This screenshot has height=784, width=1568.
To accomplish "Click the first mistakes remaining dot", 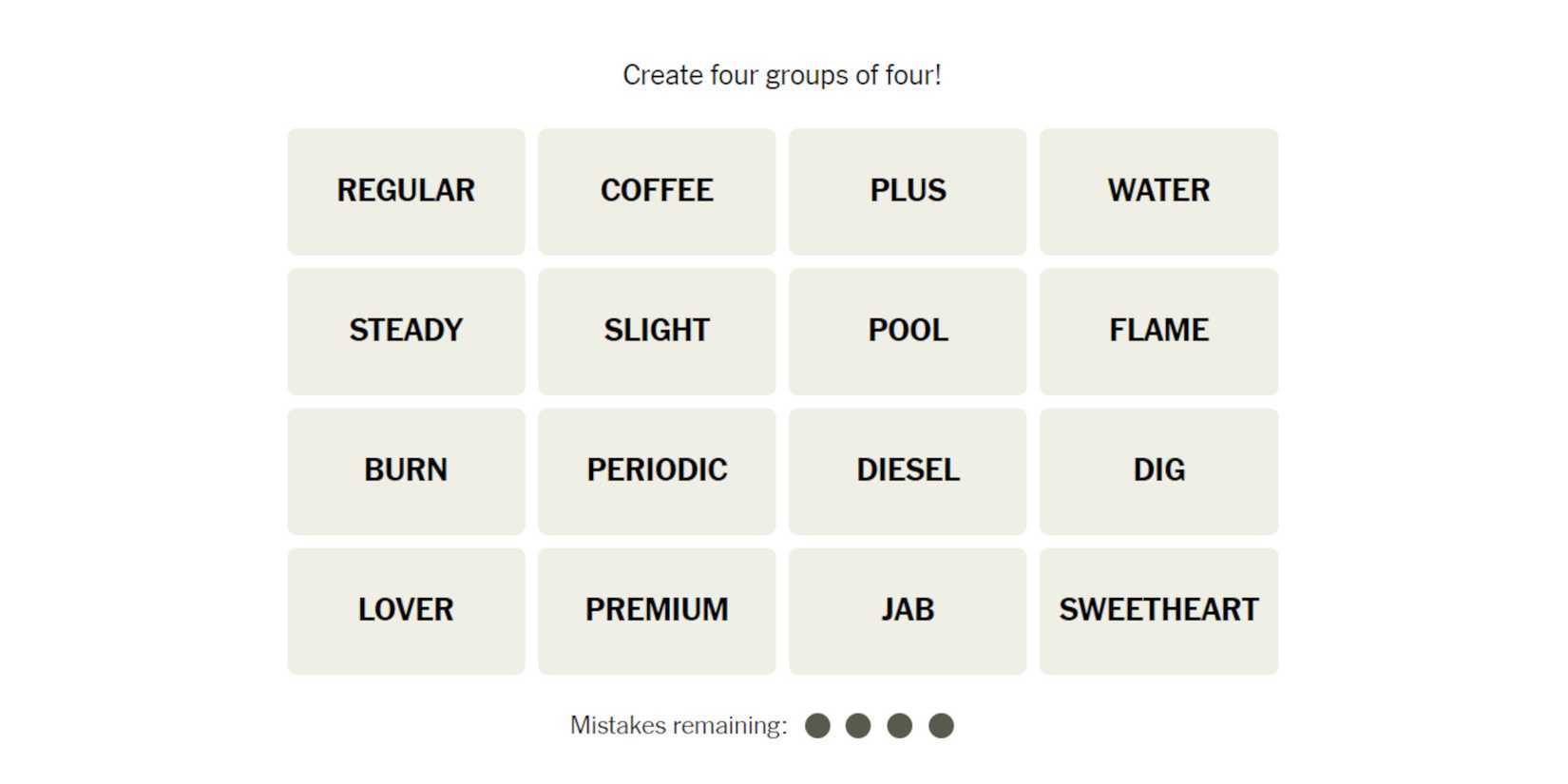I will (817, 726).
